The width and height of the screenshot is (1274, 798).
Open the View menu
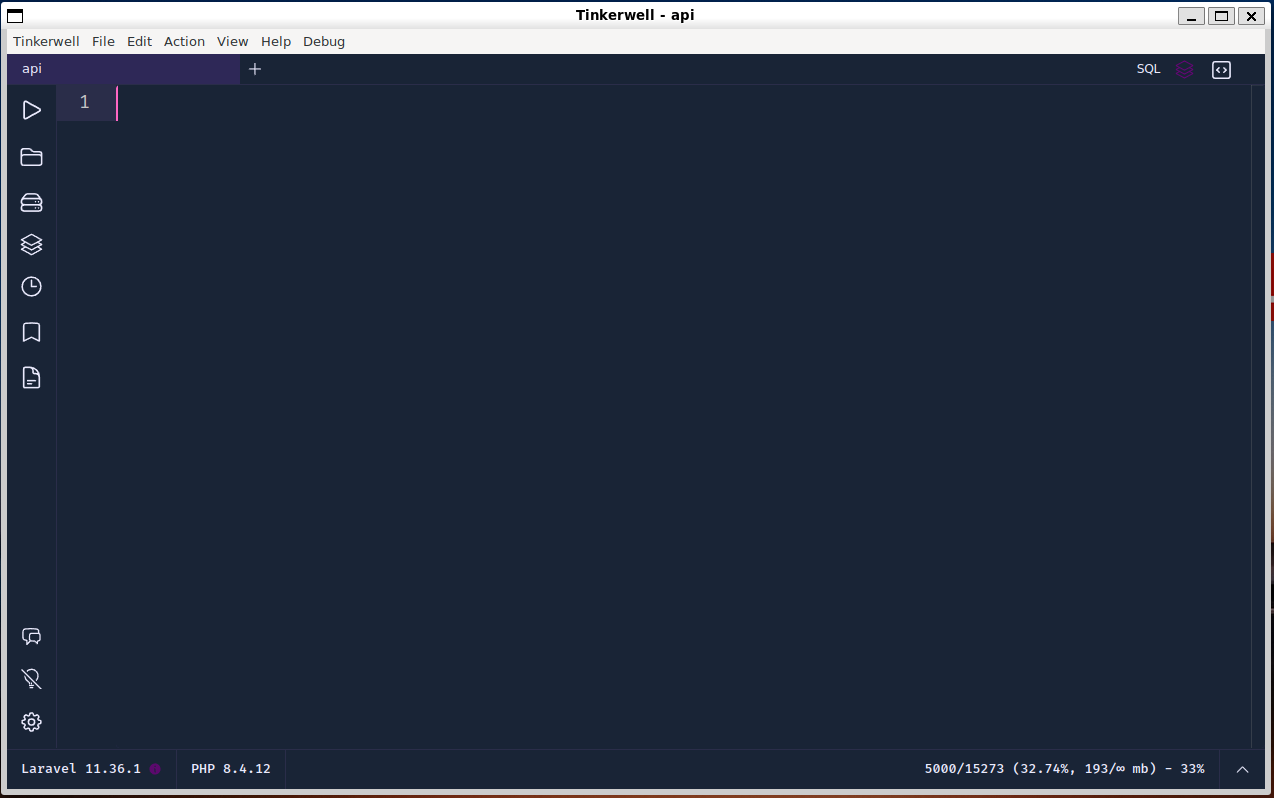pyautogui.click(x=232, y=41)
